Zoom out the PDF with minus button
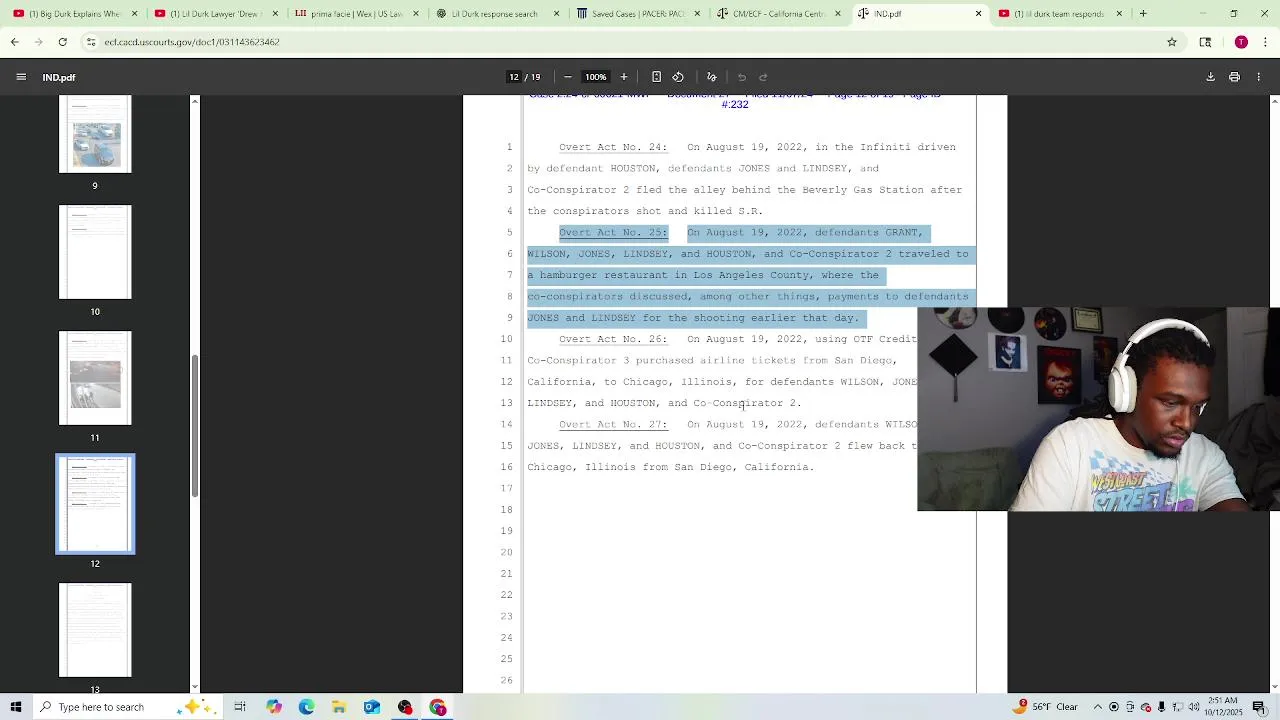The width and height of the screenshot is (1280, 720). coord(568,77)
